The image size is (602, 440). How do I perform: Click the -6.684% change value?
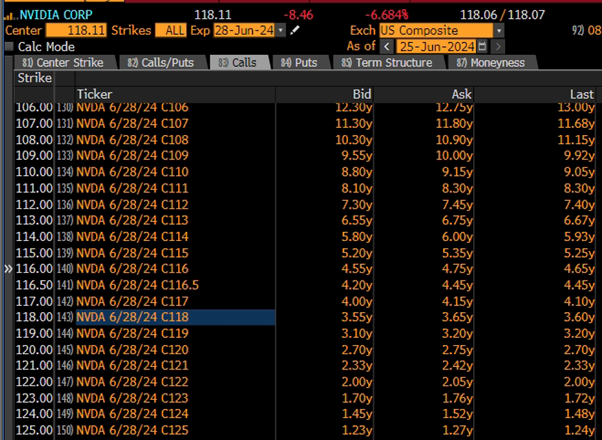(x=387, y=15)
